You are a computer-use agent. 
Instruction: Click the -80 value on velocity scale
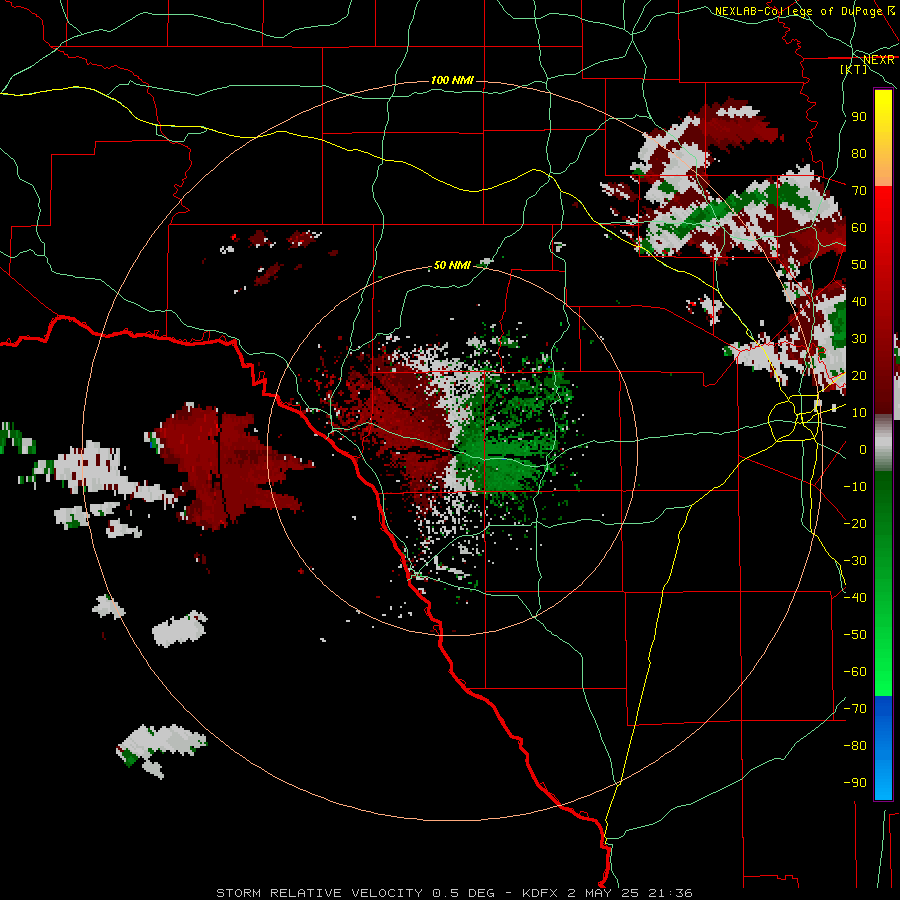click(x=855, y=746)
